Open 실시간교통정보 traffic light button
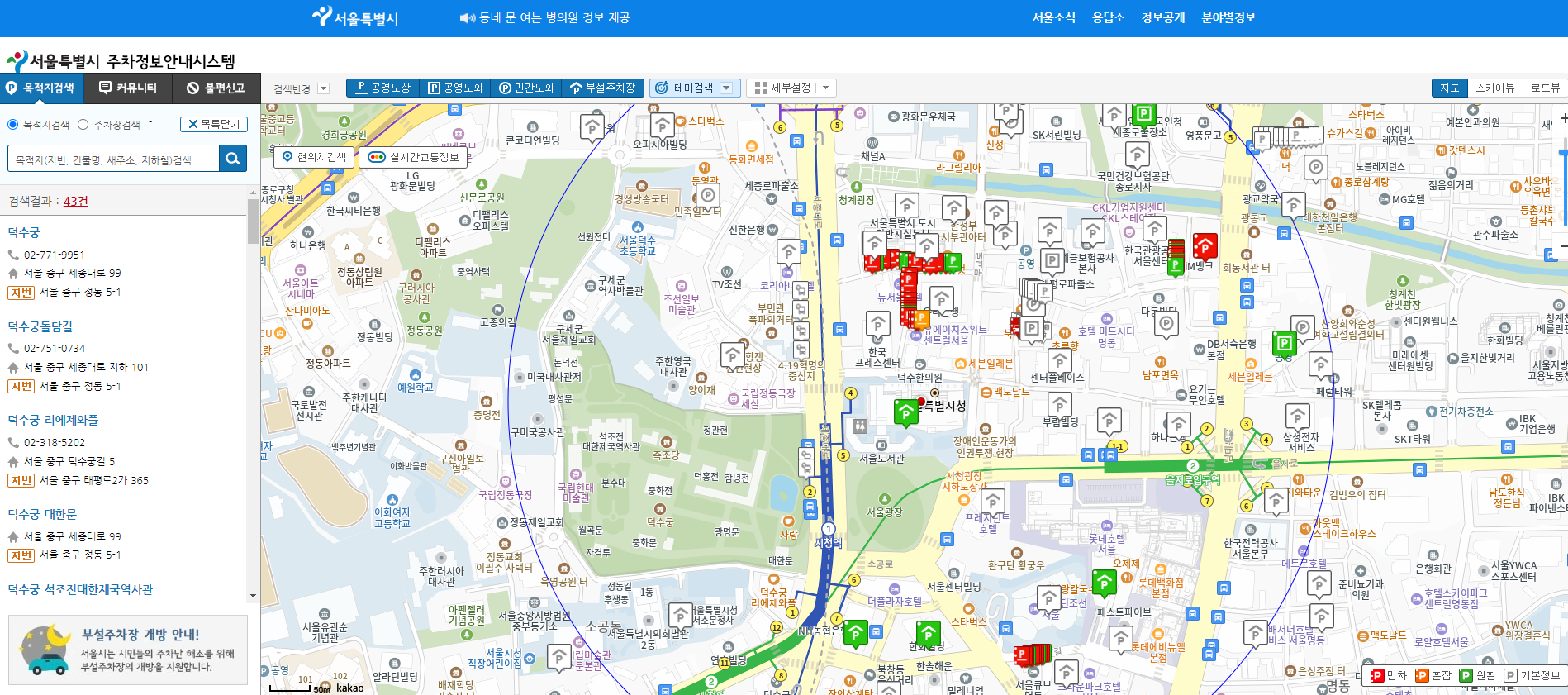 click(413, 157)
